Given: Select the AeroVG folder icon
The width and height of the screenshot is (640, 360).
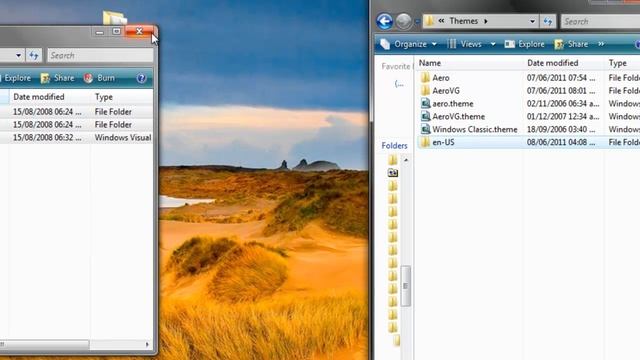Looking at the screenshot, I should point(425,91).
